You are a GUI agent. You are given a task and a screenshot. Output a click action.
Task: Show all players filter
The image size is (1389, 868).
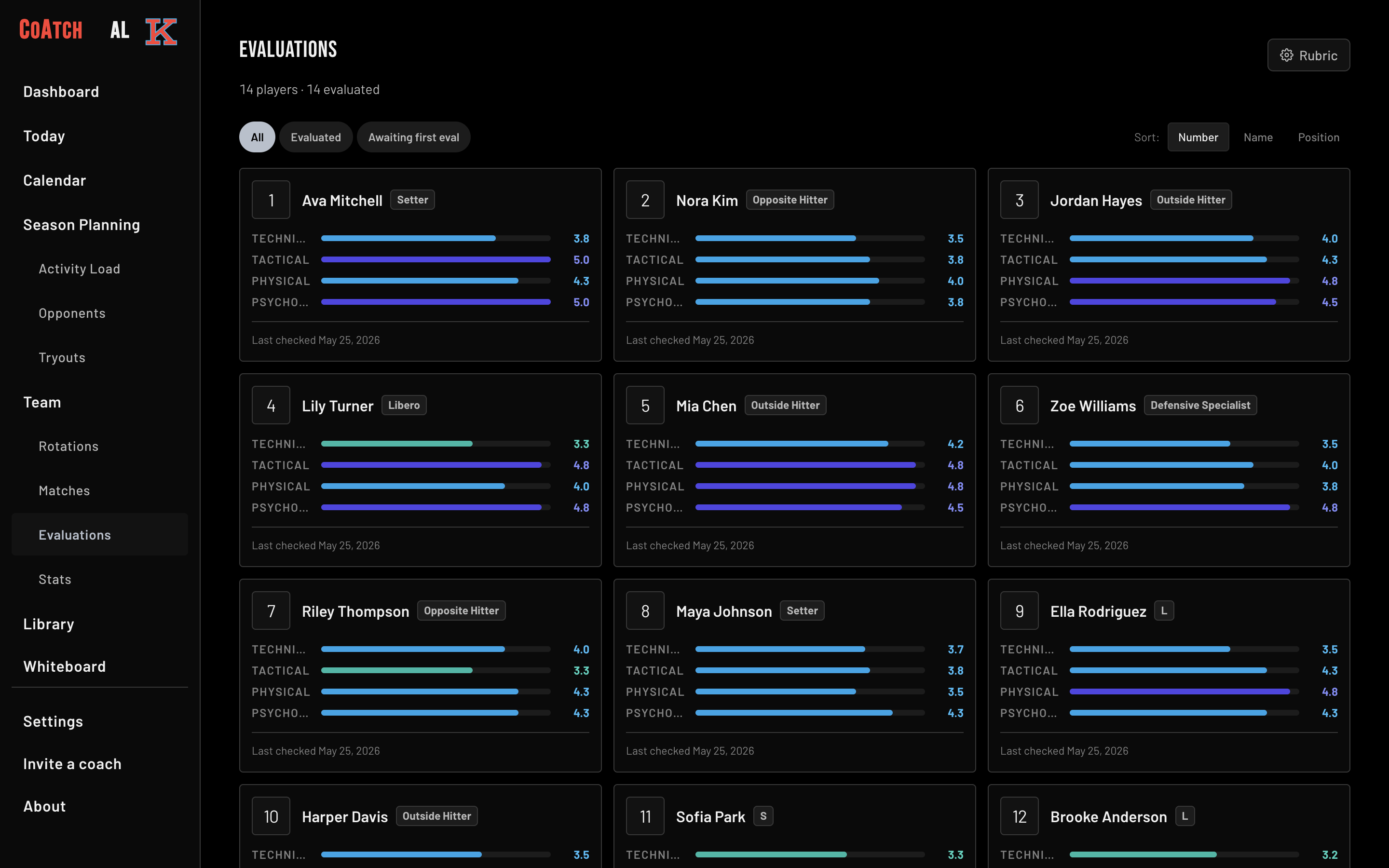(257, 137)
